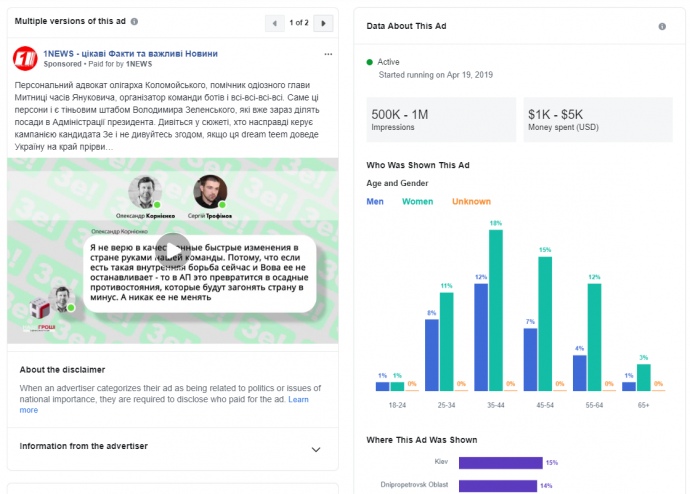The height and width of the screenshot is (494, 690).
Task: Click the 18% women bar for 35-44
Action: [x=495, y=309]
